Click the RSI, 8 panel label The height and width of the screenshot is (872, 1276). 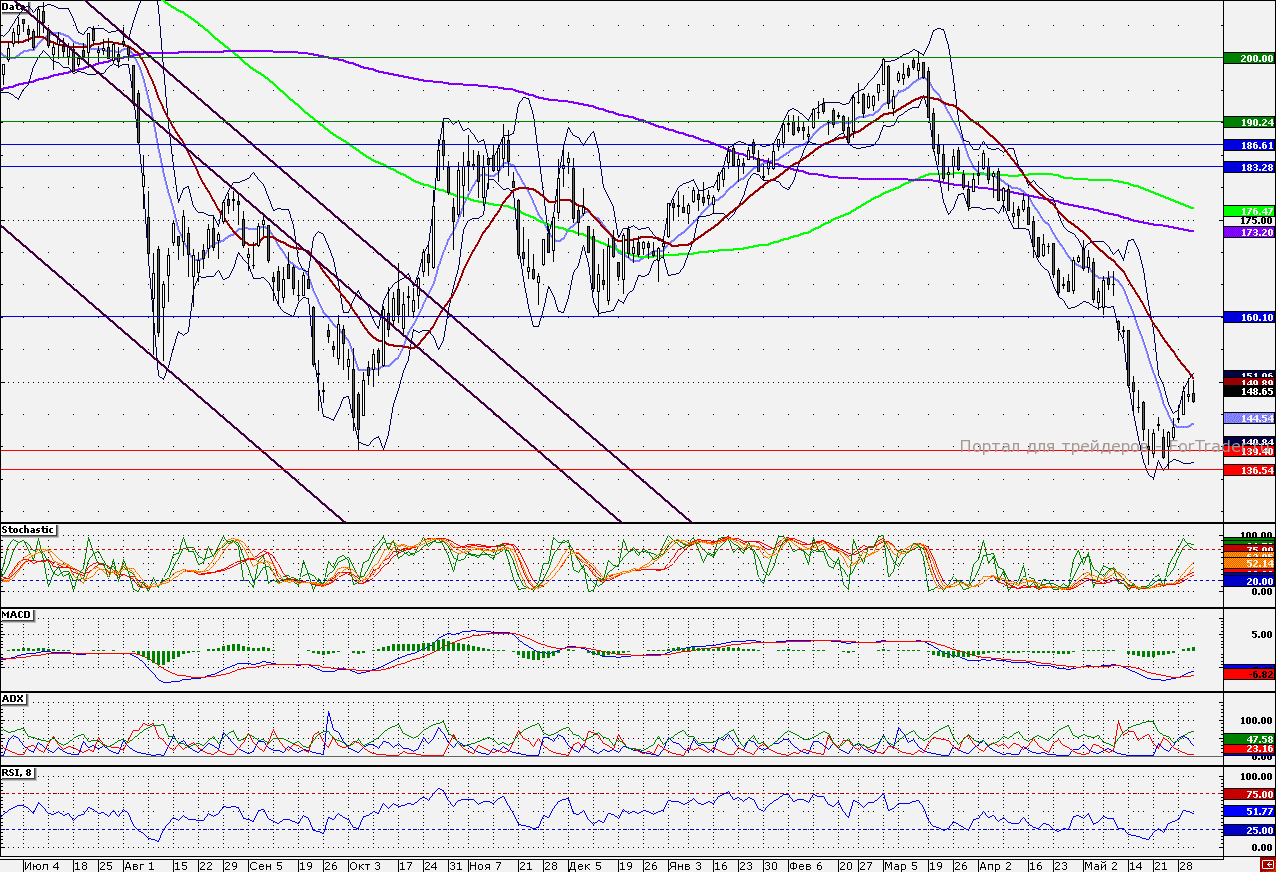[x=20, y=773]
